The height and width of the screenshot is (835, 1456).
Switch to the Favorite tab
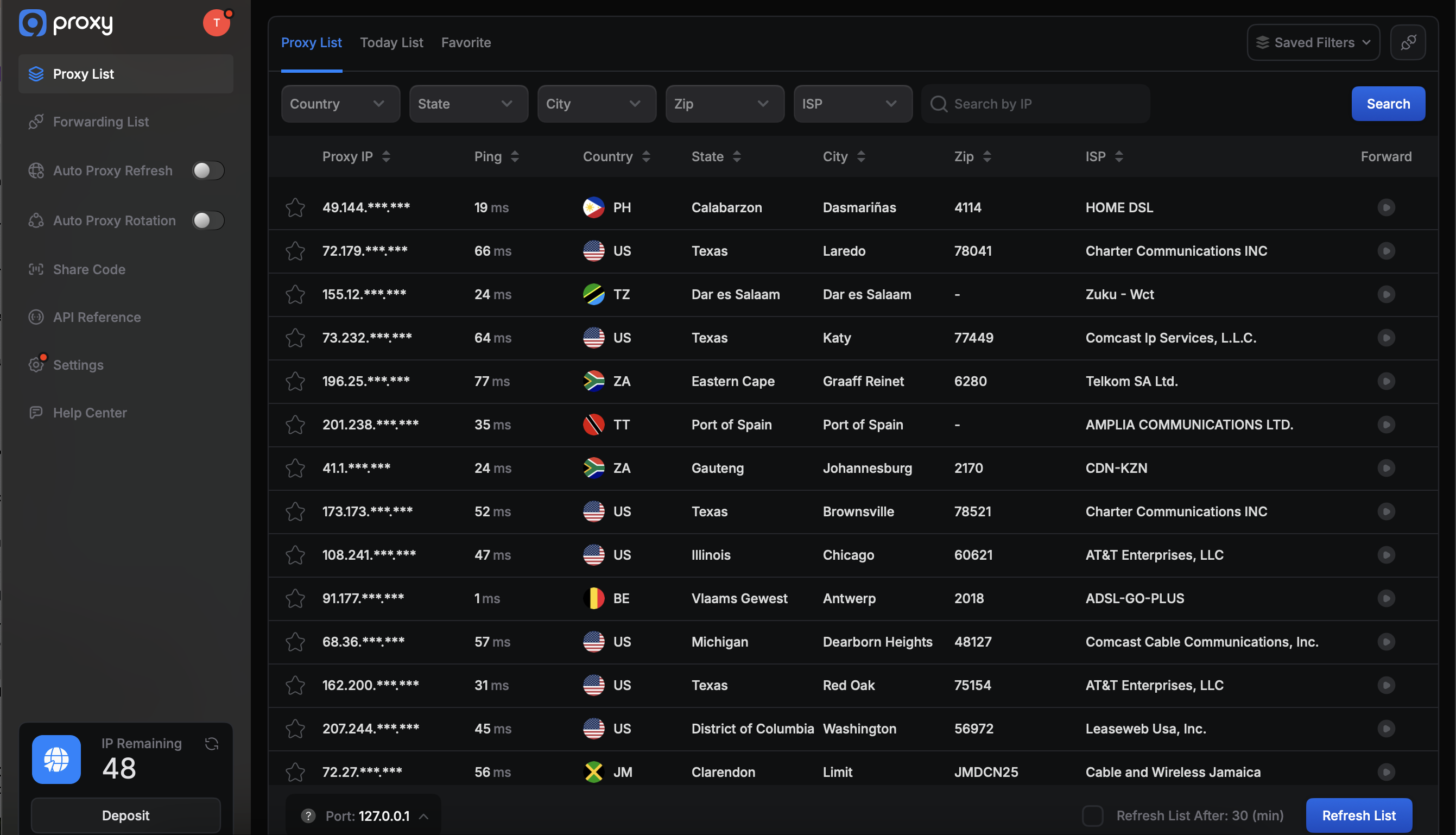[466, 42]
